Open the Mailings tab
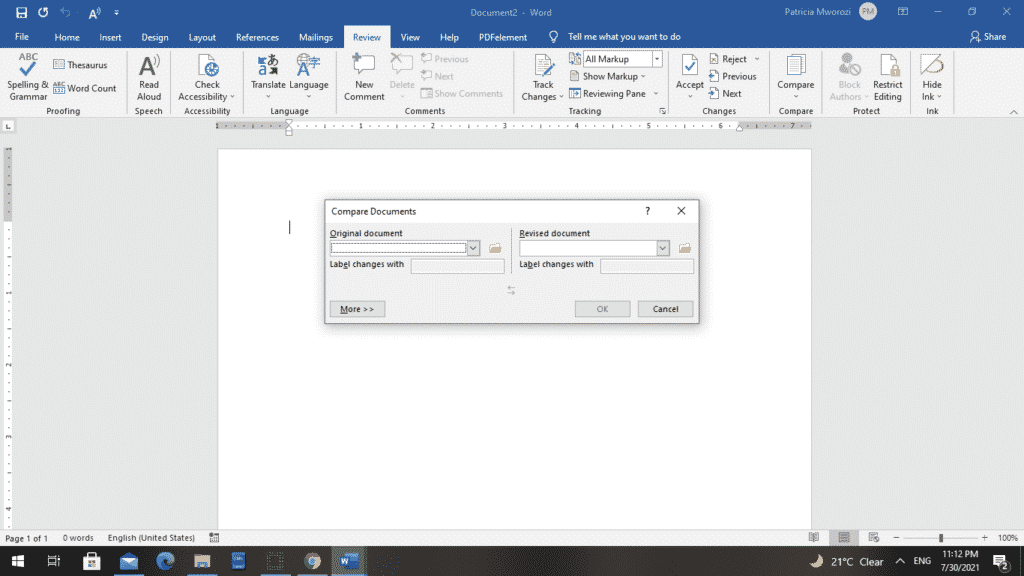This screenshot has height=576, width=1024. (315, 37)
